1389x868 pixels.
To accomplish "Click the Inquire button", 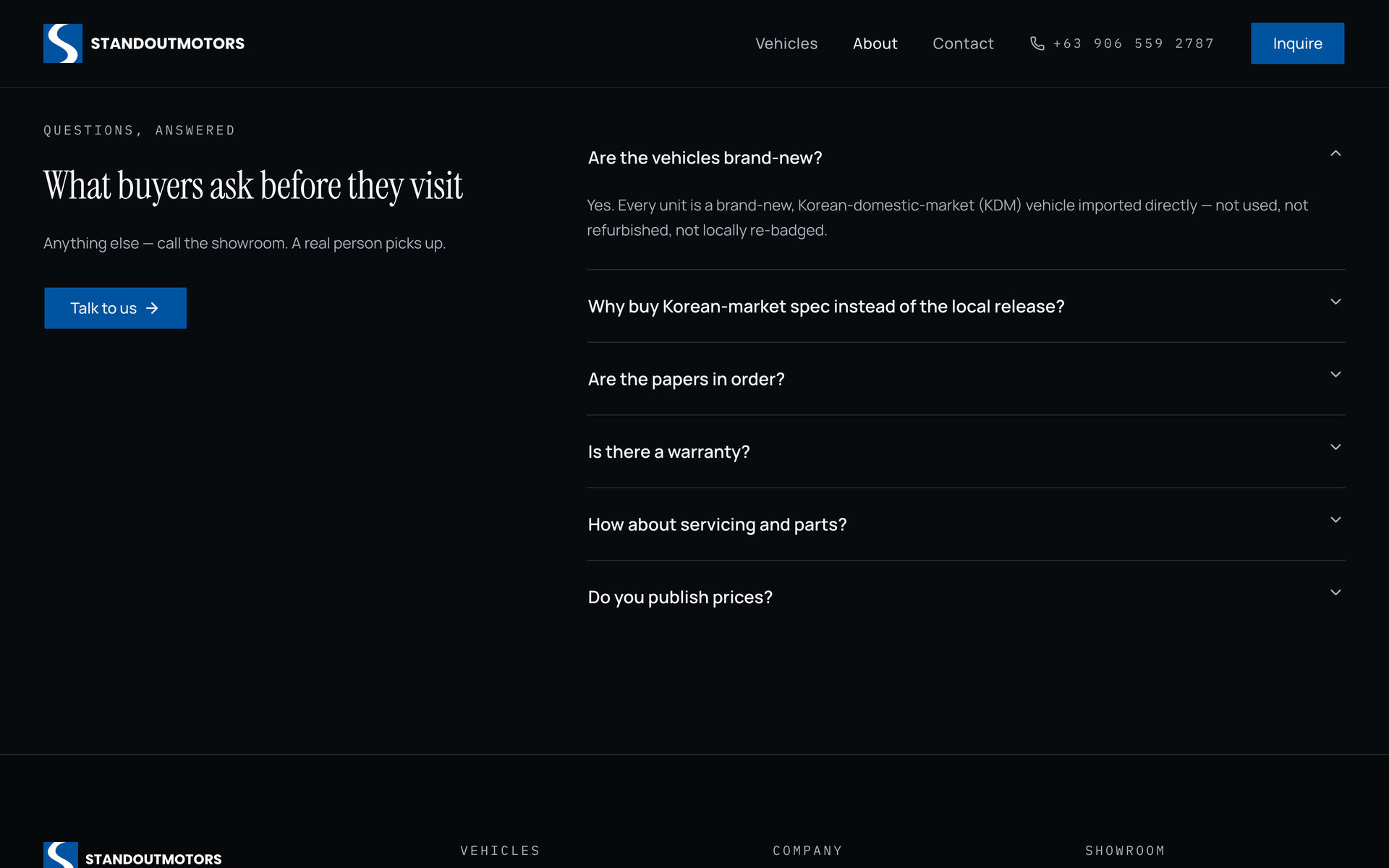I will tap(1297, 43).
